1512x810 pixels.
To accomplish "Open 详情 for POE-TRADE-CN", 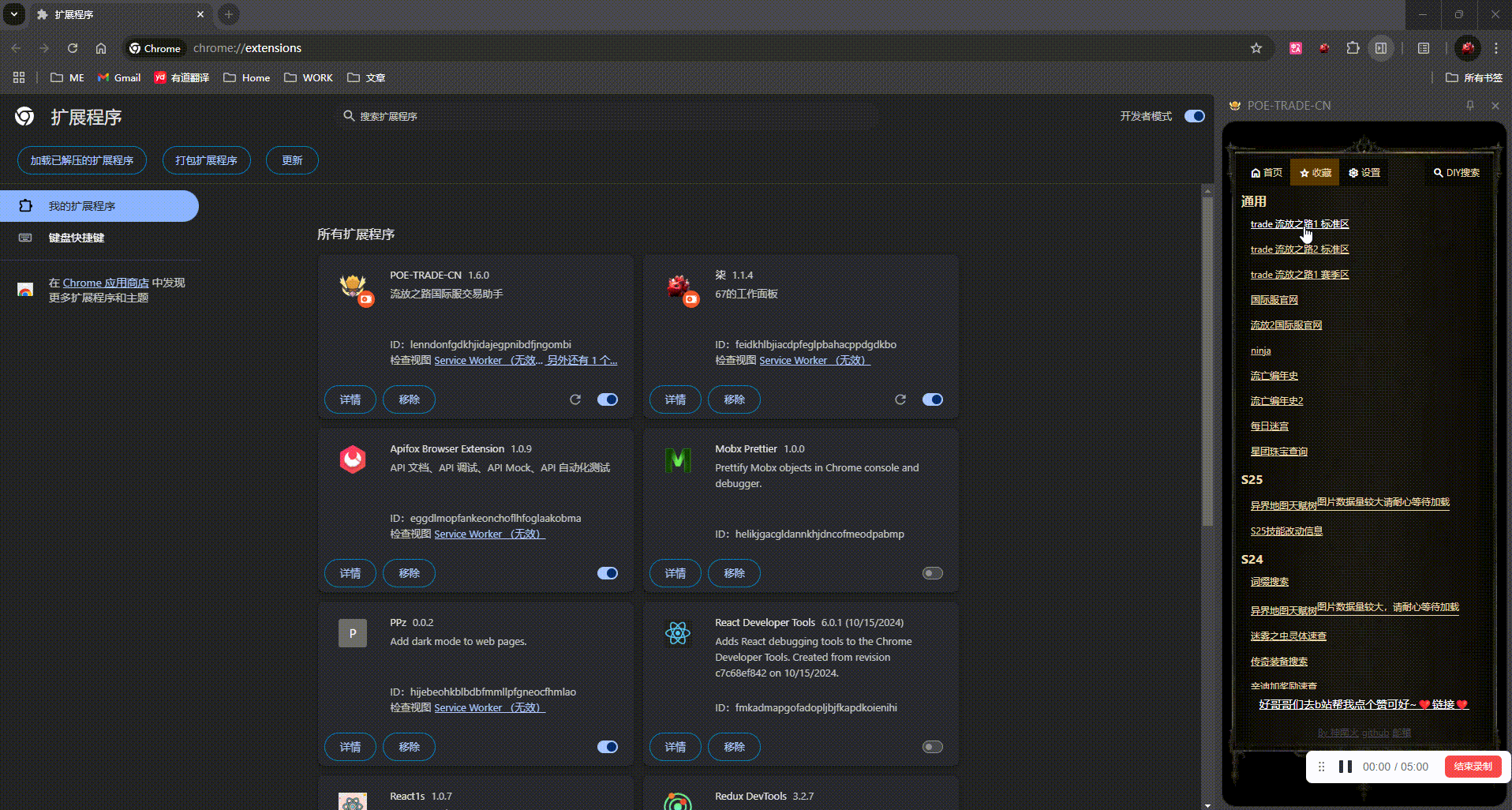I will (350, 399).
